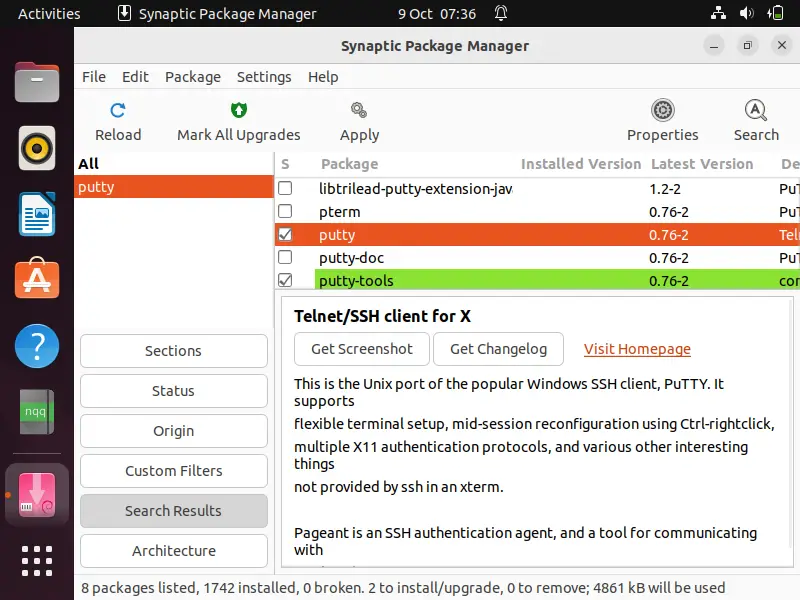Open the network status indicator
The height and width of the screenshot is (600, 800).
pyautogui.click(x=718, y=13)
